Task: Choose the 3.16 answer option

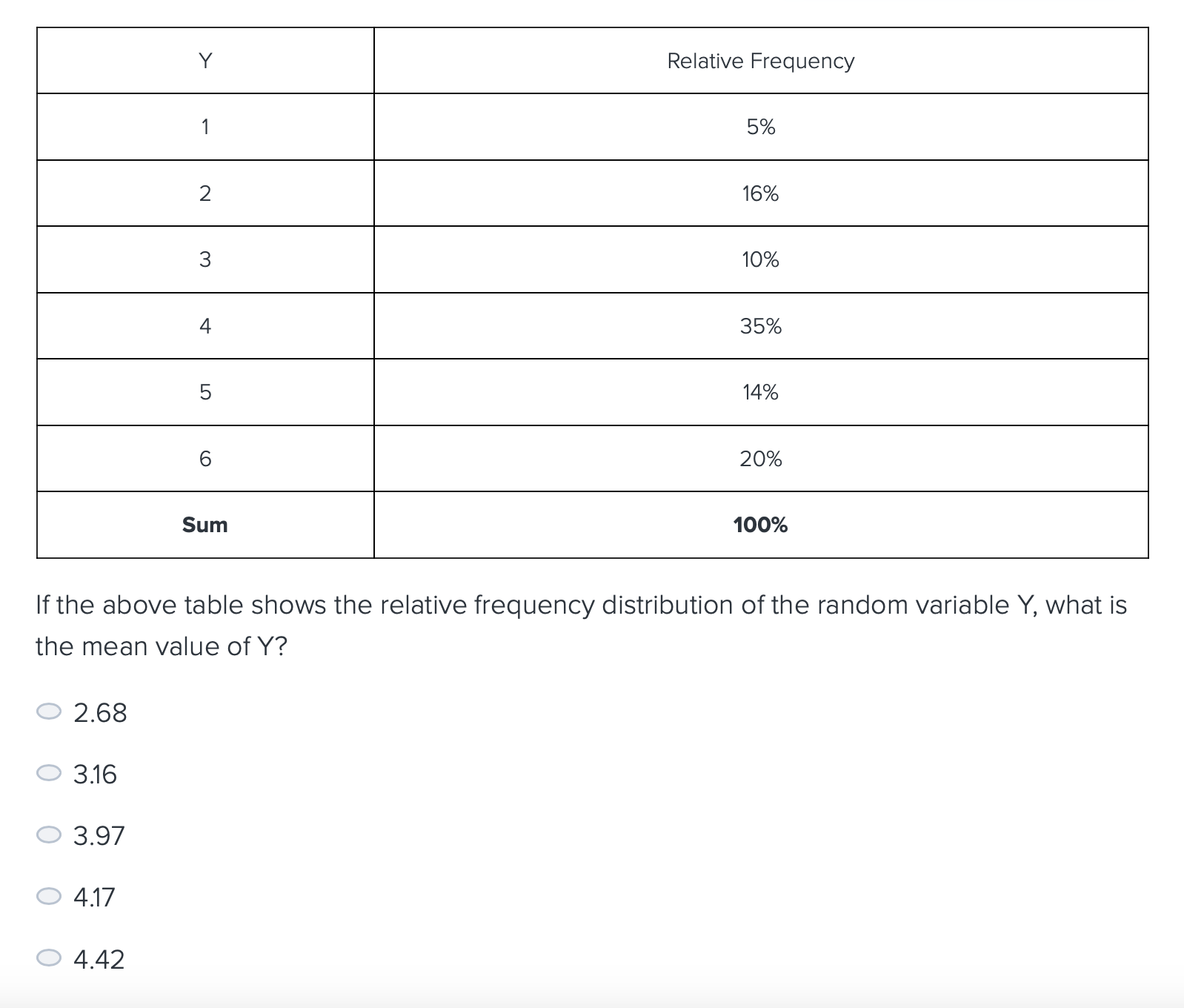Action: (50, 774)
